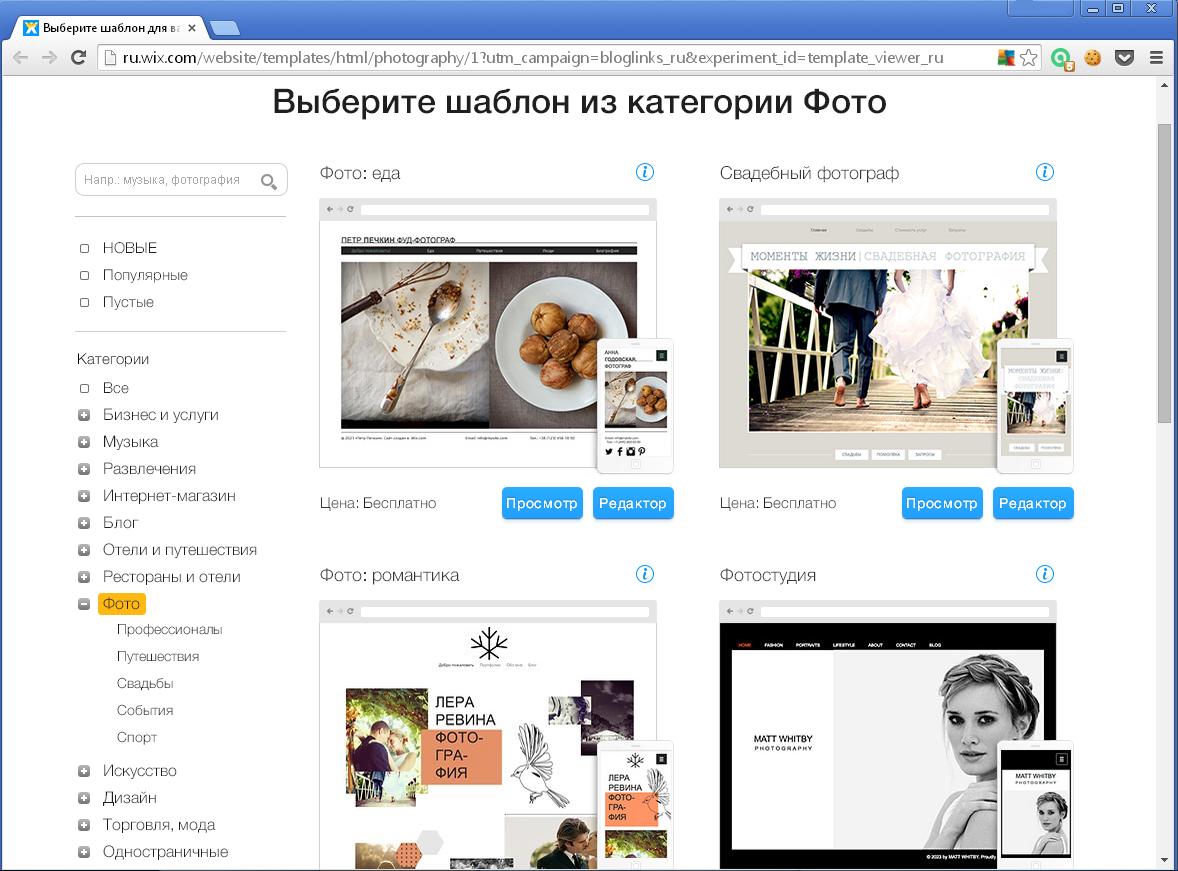The image size is (1178, 871).
Task: Click the search magnifier icon in sidebar
Action: pyautogui.click(x=269, y=181)
